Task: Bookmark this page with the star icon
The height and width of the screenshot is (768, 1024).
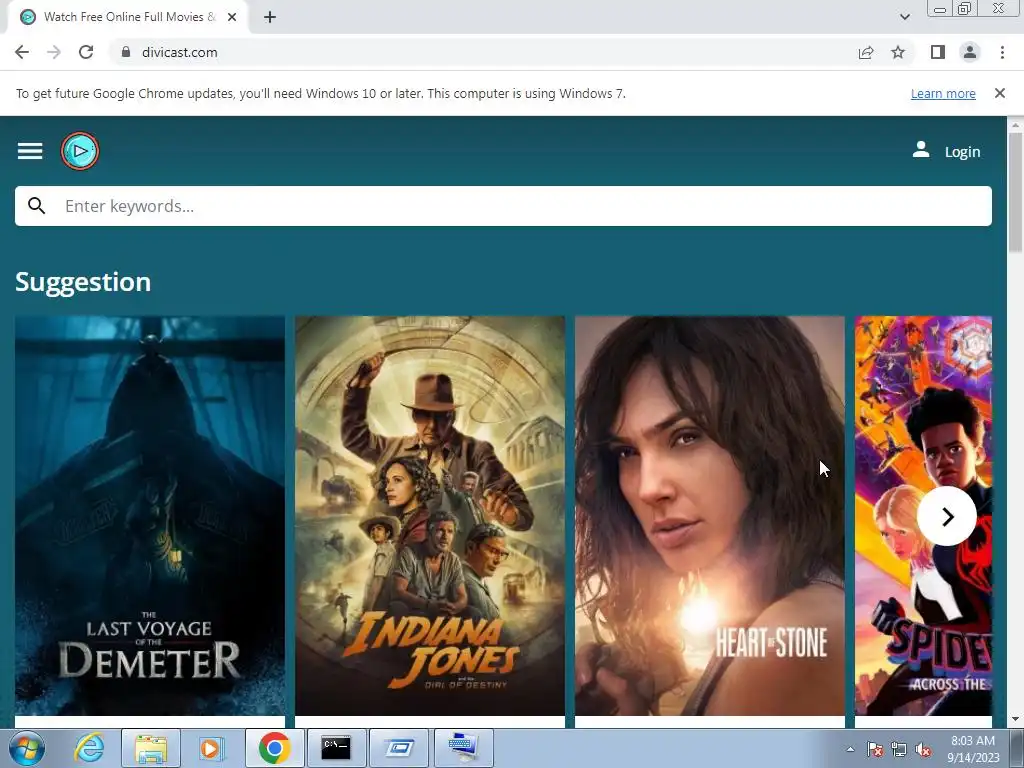Action: pyautogui.click(x=898, y=52)
